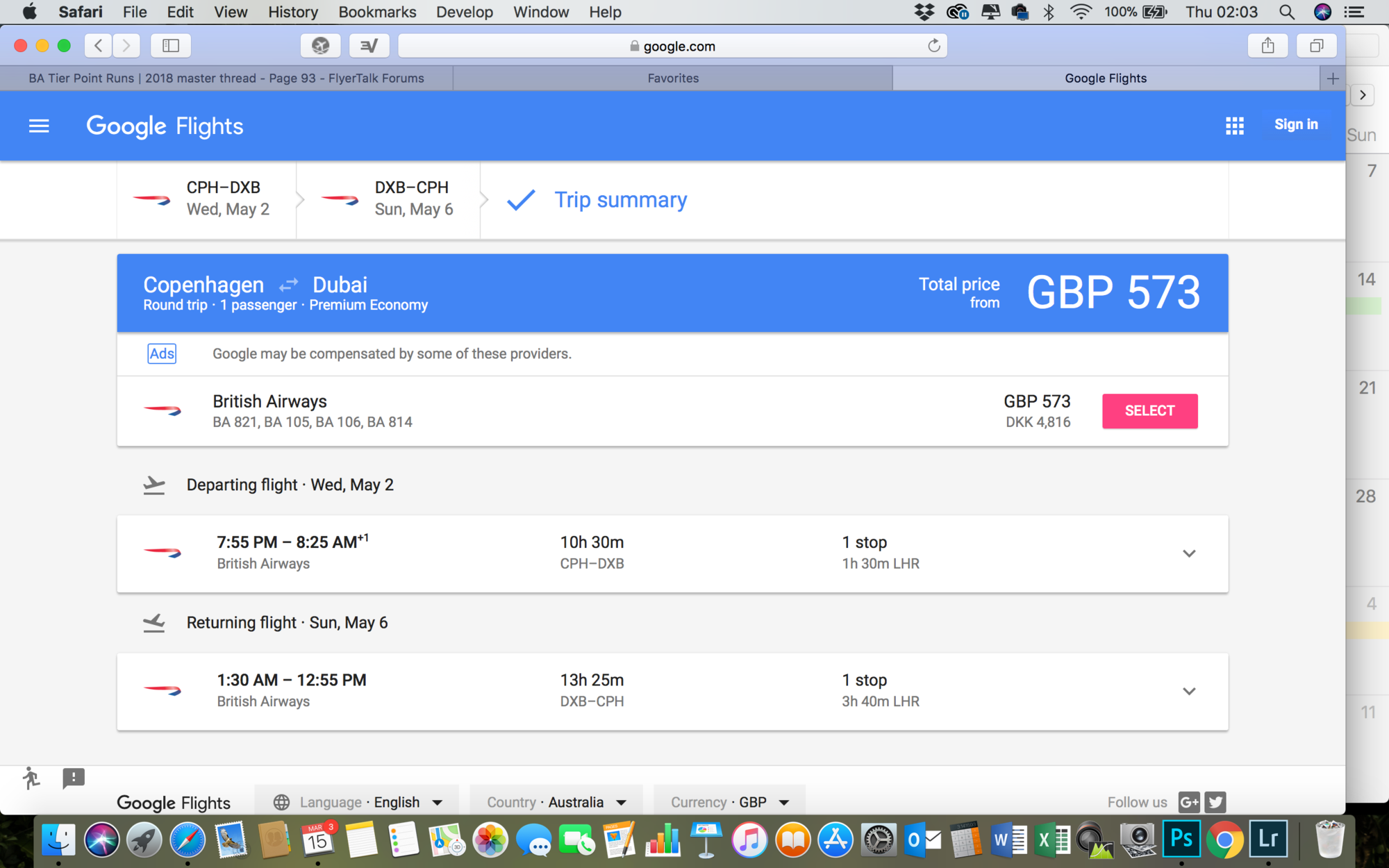Click the Sign in button

coord(1296,124)
